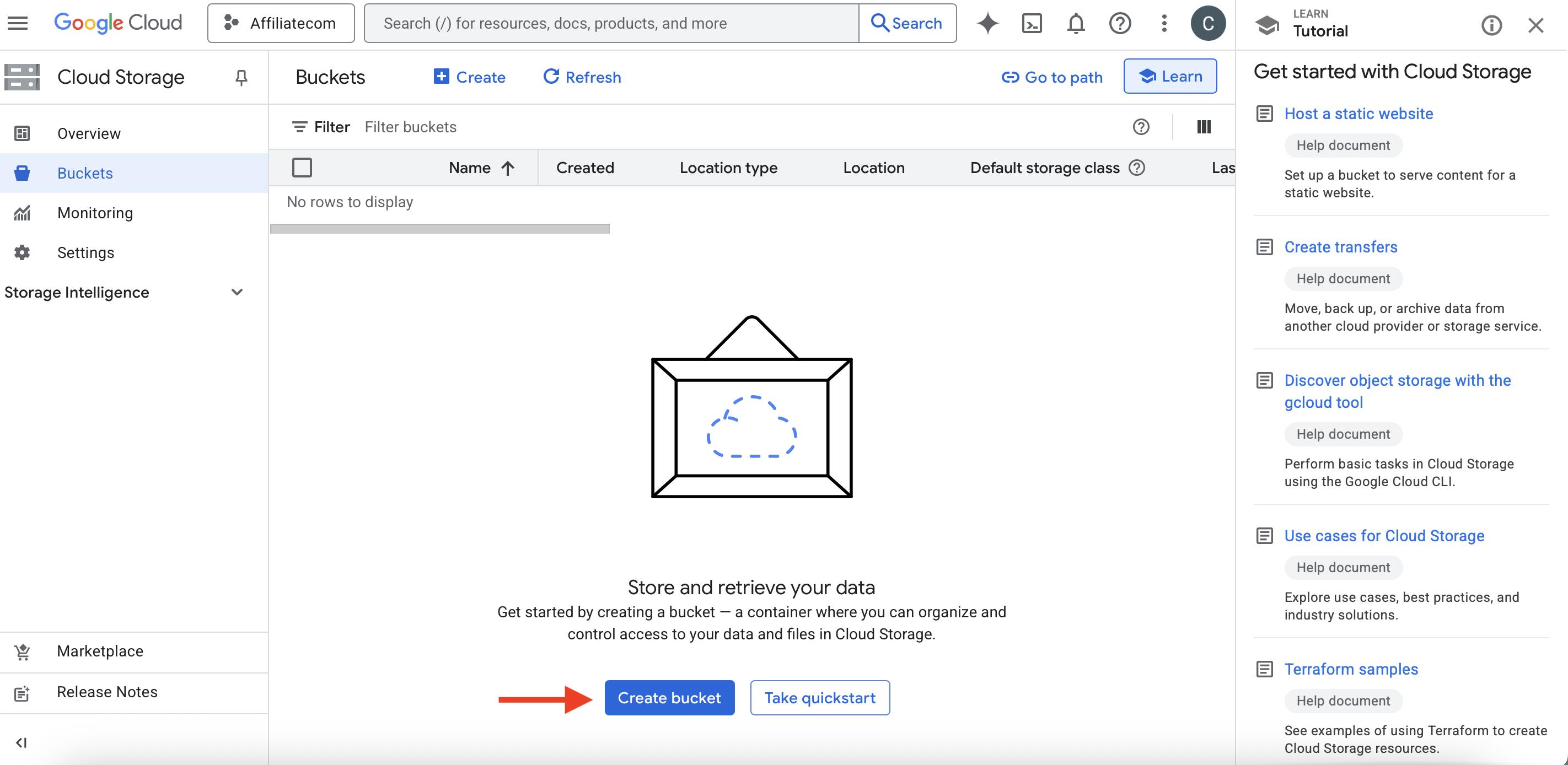The image size is (1568, 765).
Task: Open Default storage class help icon
Action: tap(1136, 168)
